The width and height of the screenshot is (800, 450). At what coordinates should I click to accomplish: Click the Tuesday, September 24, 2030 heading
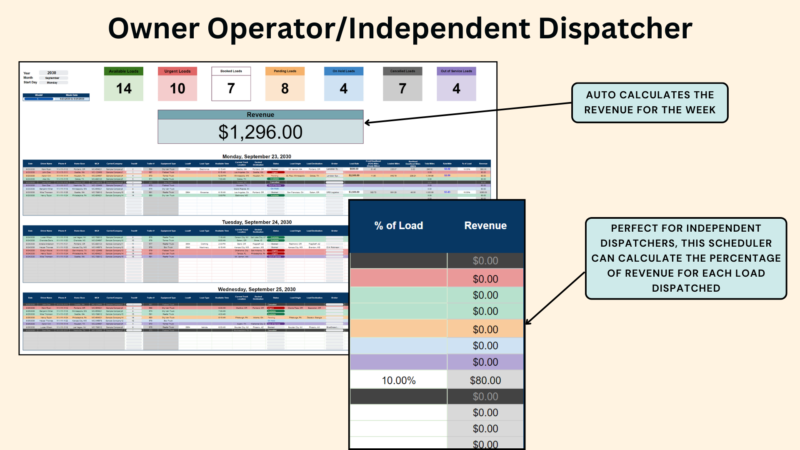pos(257,222)
